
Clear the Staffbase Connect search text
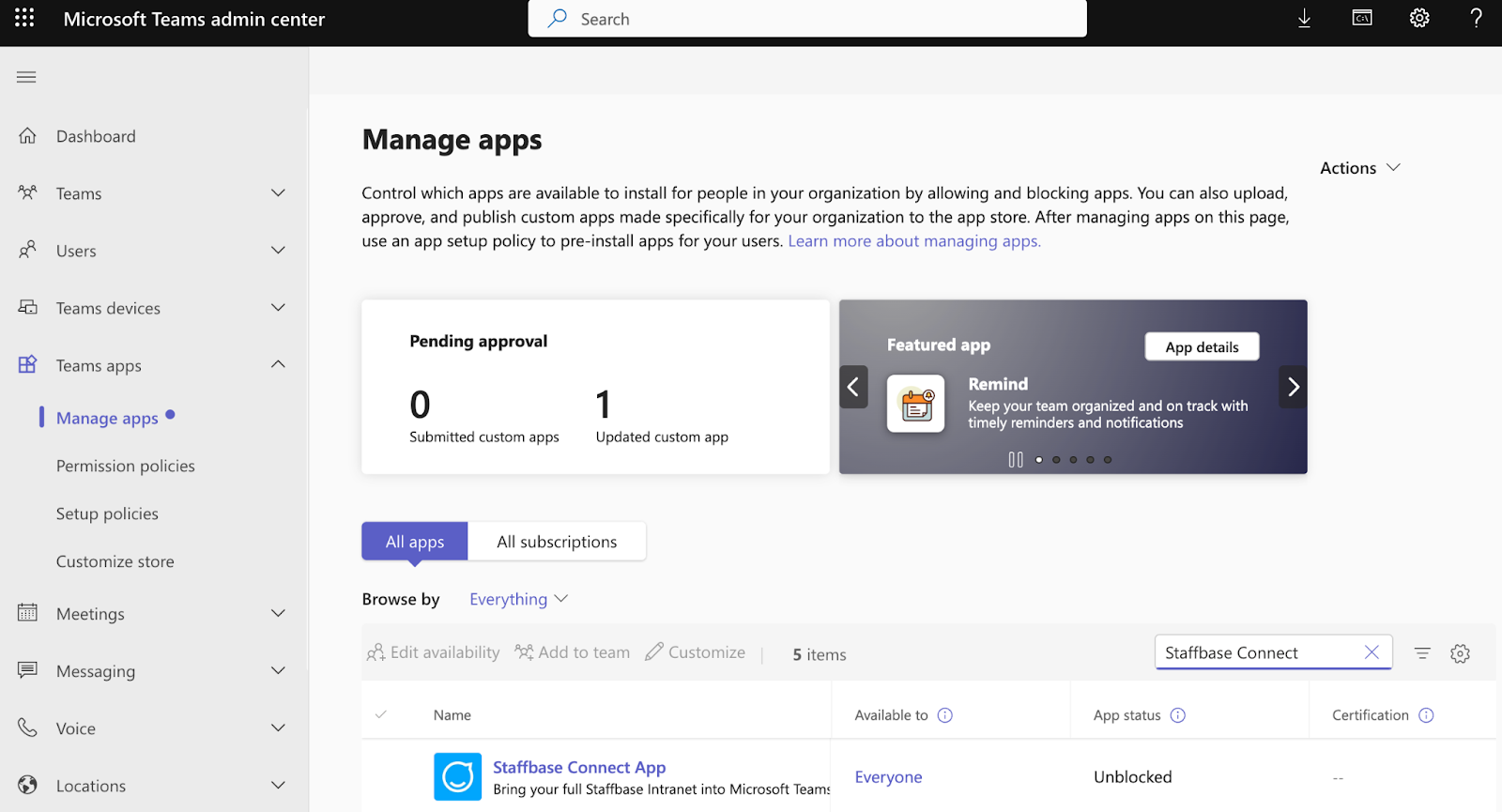[1372, 652]
